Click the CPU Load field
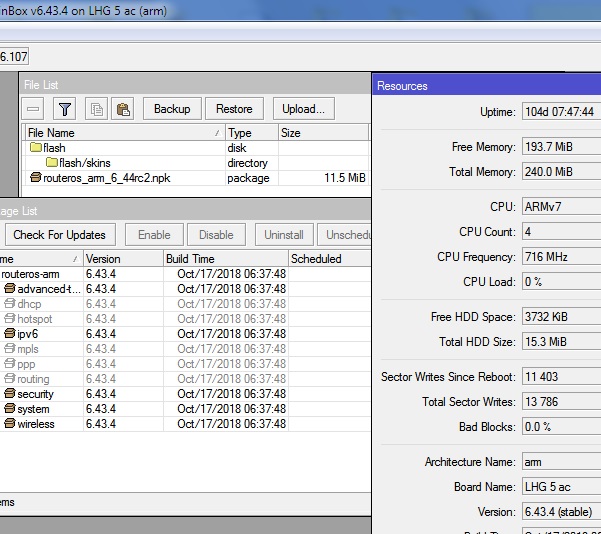601x534 pixels. (561, 282)
